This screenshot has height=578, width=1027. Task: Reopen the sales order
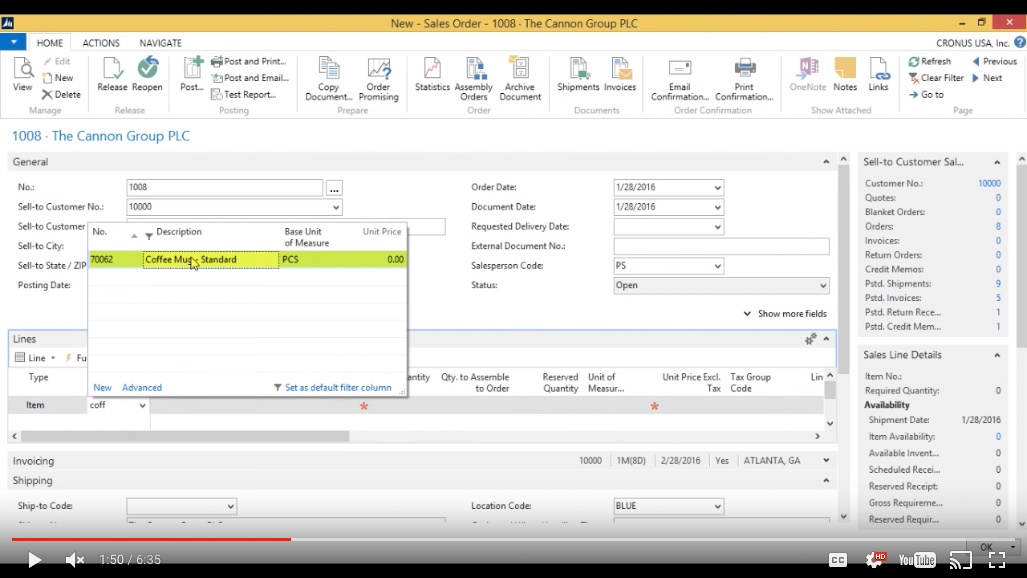[x=147, y=74]
